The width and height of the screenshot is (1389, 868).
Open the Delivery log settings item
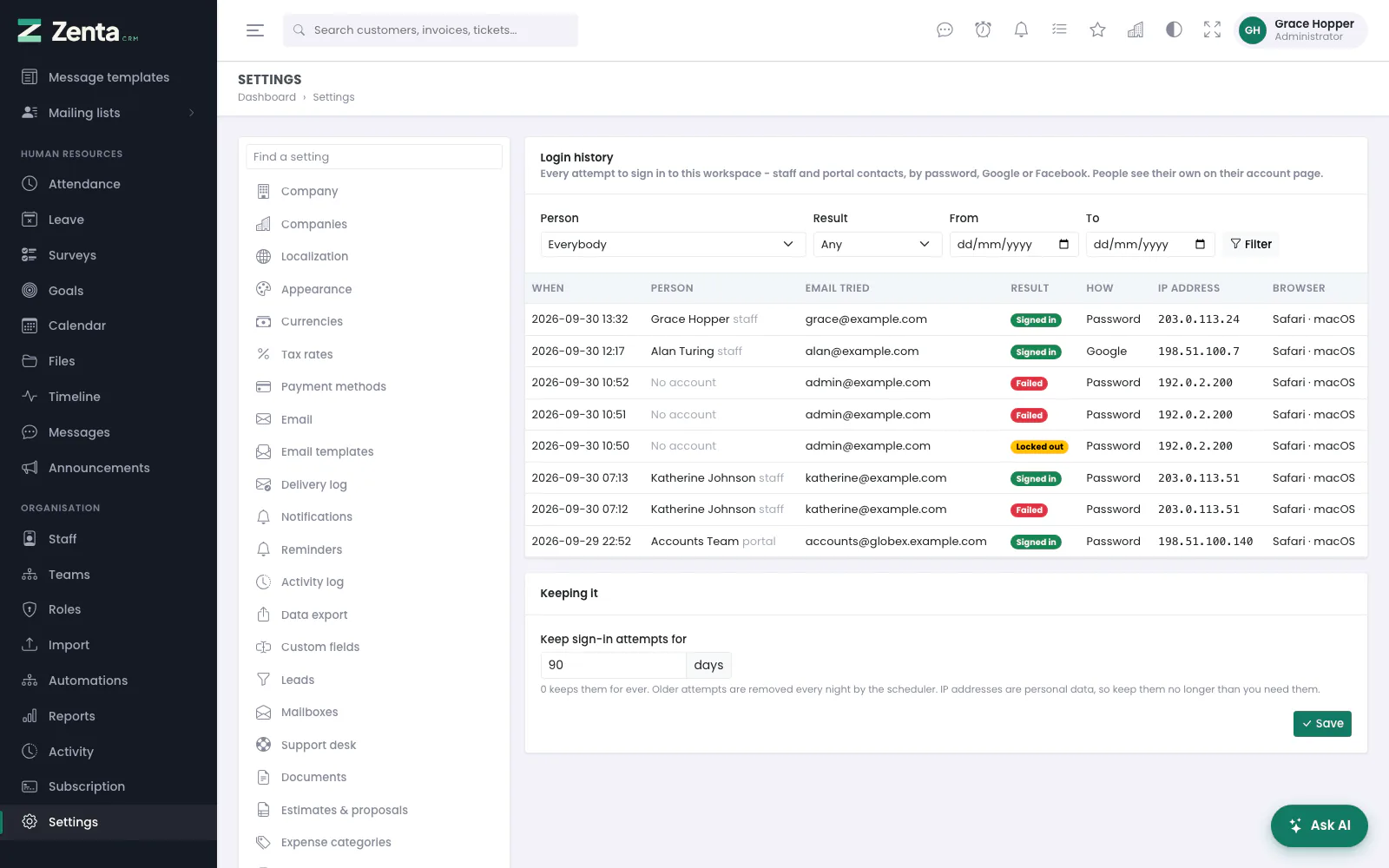[x=374, y=484]
